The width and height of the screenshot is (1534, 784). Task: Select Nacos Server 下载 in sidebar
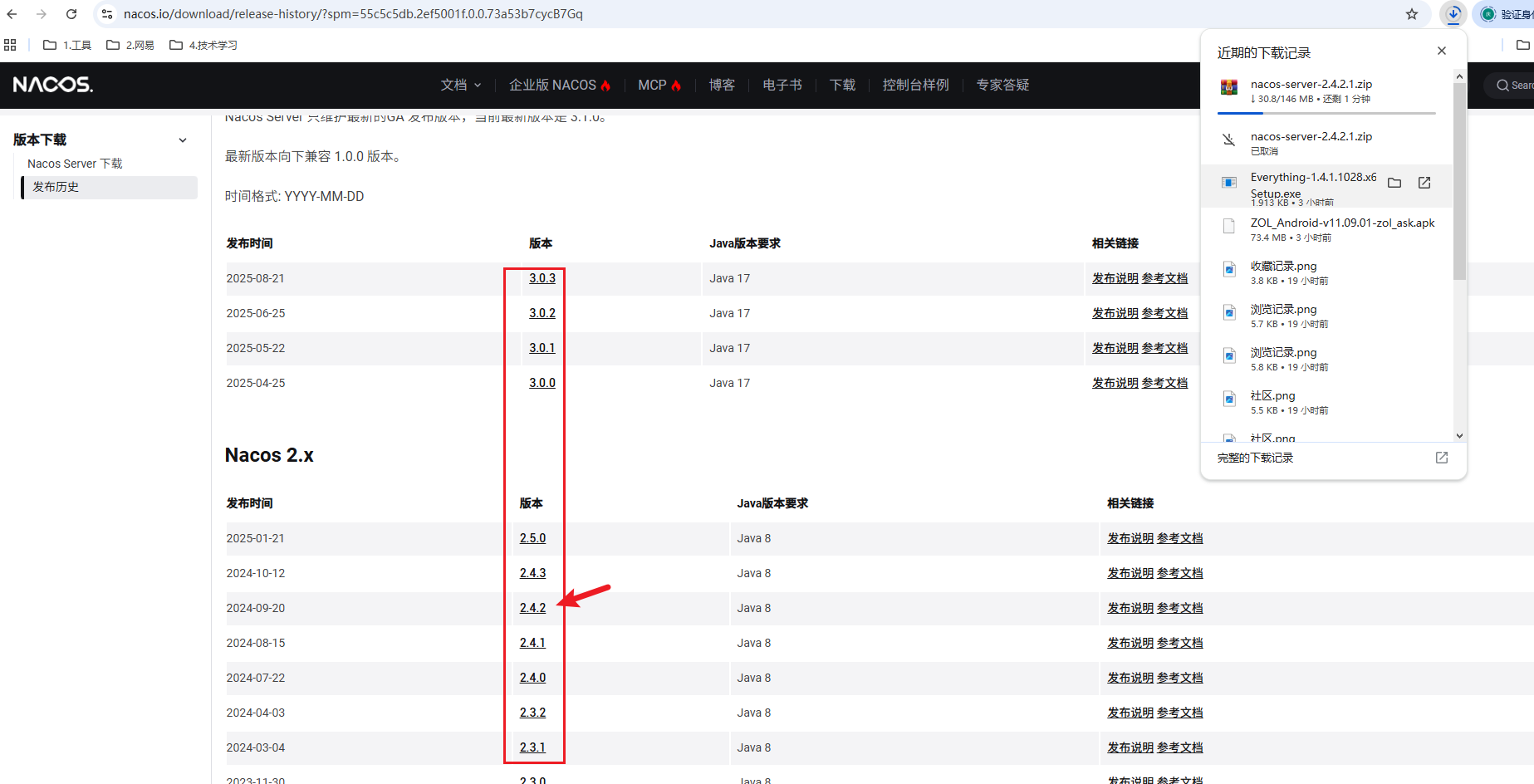click(x=75, y=164)
